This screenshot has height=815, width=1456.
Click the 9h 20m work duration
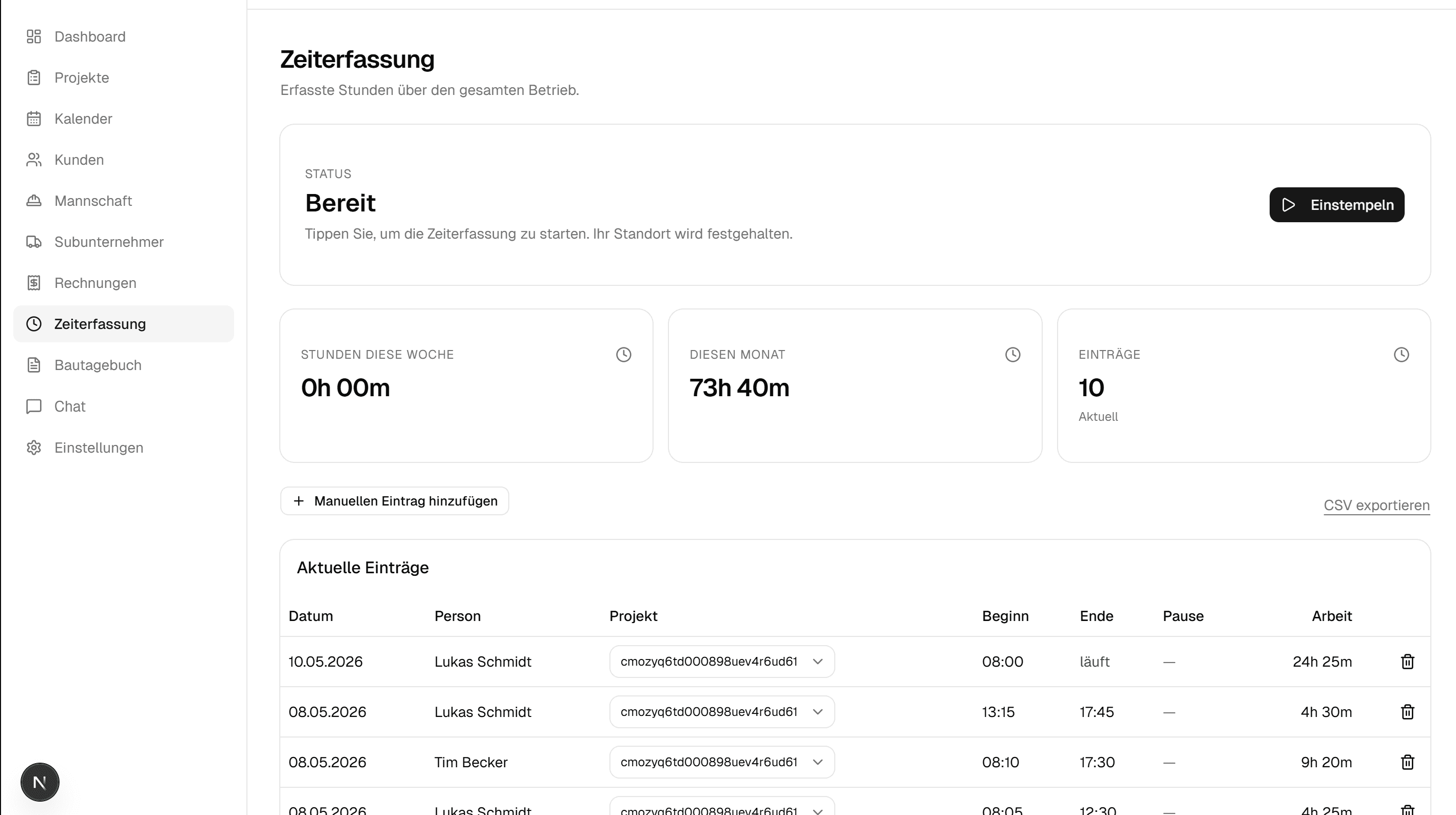click(x=1326, y=762)
